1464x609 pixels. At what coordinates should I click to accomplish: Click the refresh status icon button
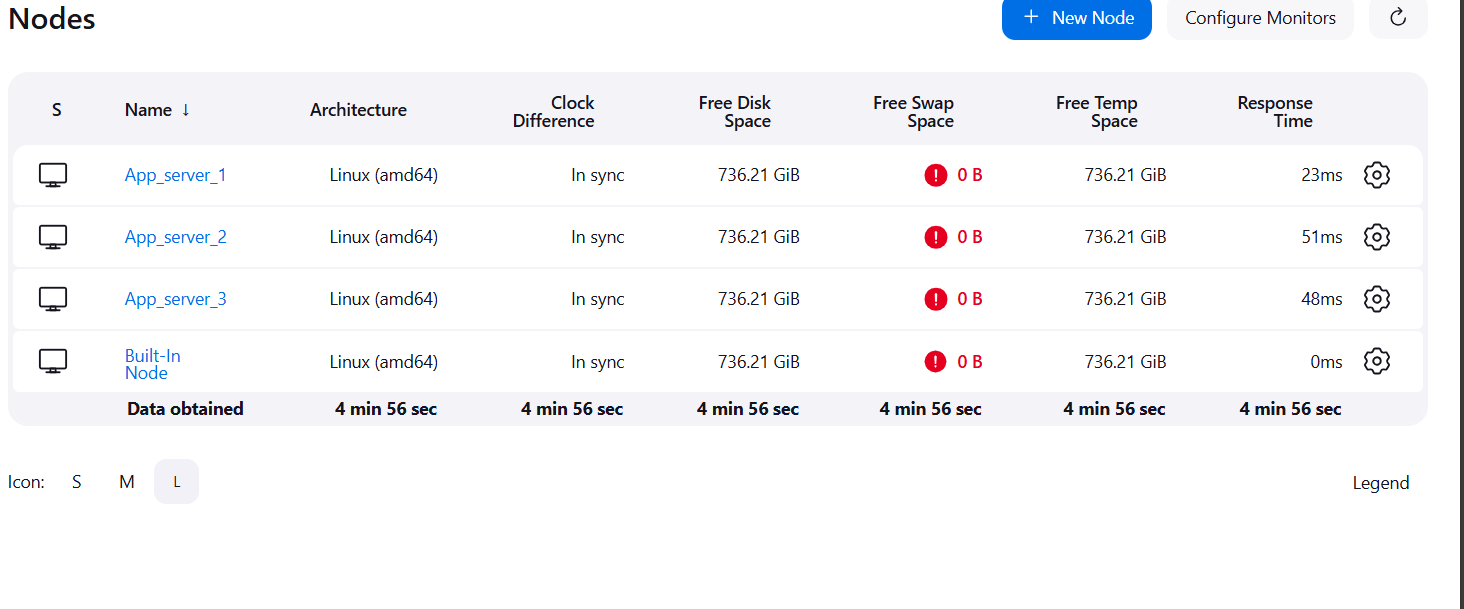(1398, 18)
